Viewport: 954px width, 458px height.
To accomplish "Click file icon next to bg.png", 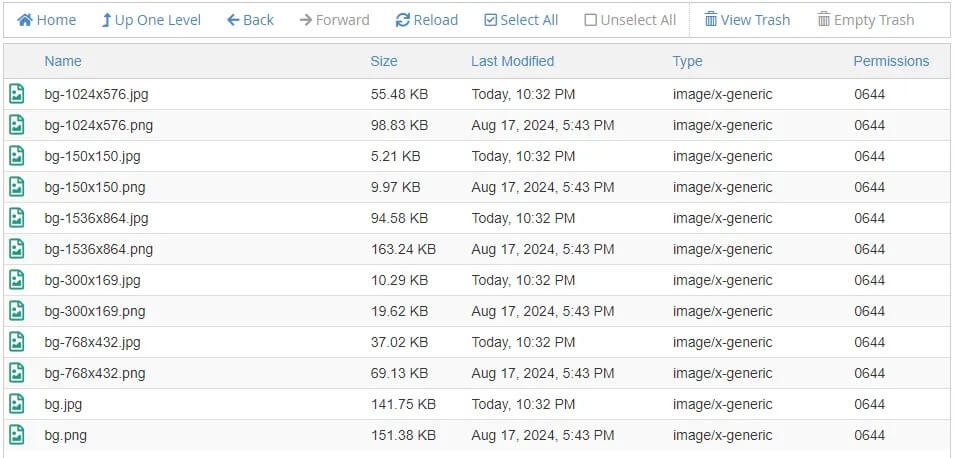I will point(17,435).
